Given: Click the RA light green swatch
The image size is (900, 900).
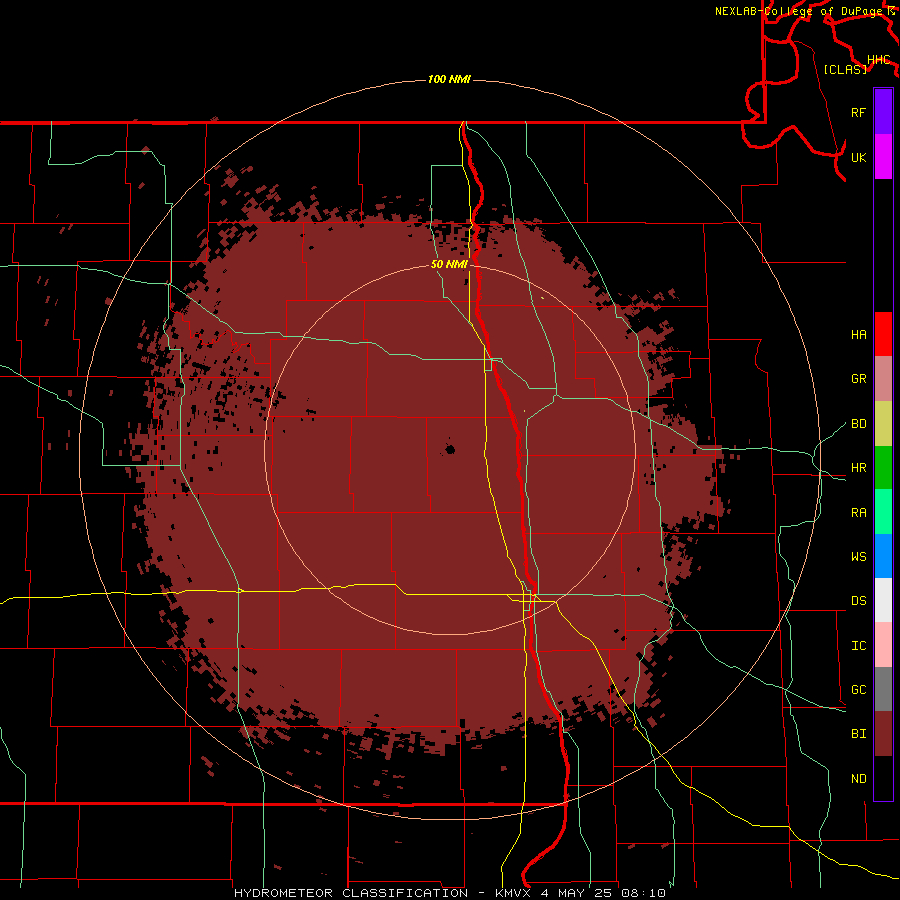Looking at the screenshot, I should [883, 512].
